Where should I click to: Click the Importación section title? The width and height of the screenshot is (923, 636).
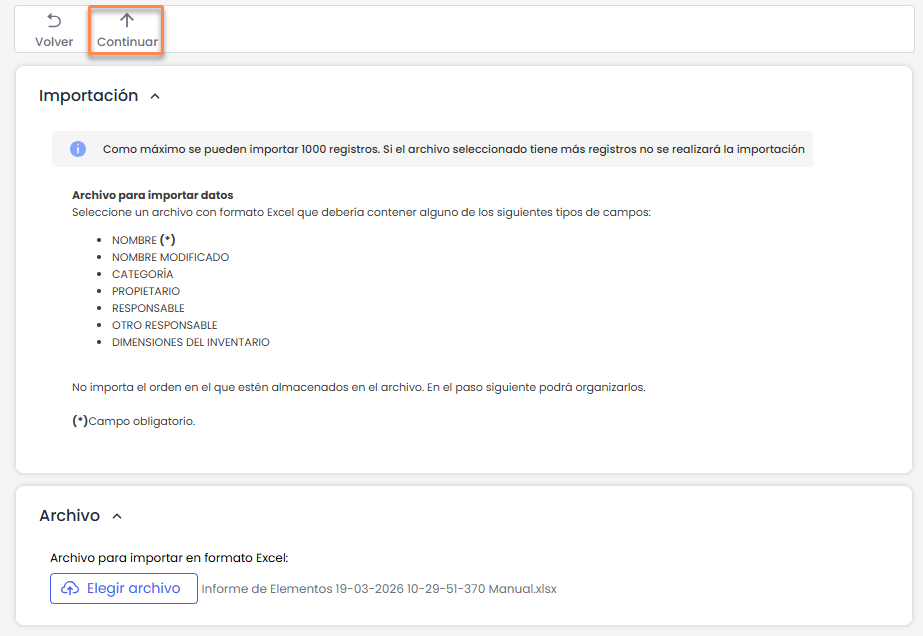[x=88, y=96]
